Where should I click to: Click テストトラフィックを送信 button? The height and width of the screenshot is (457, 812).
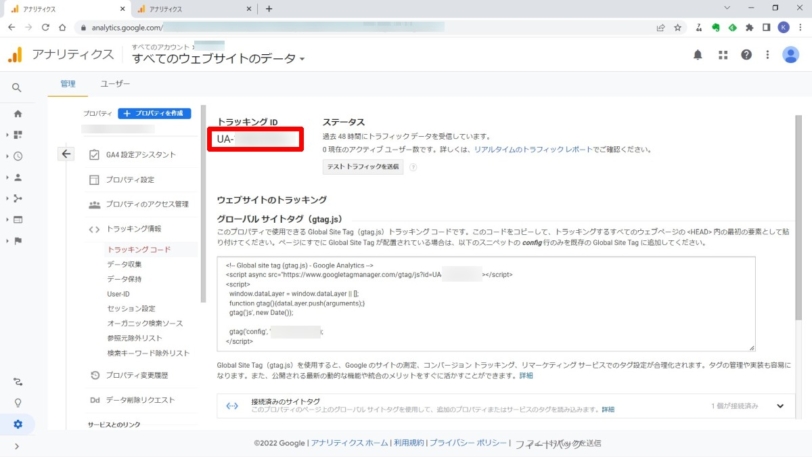click(363, 166)
